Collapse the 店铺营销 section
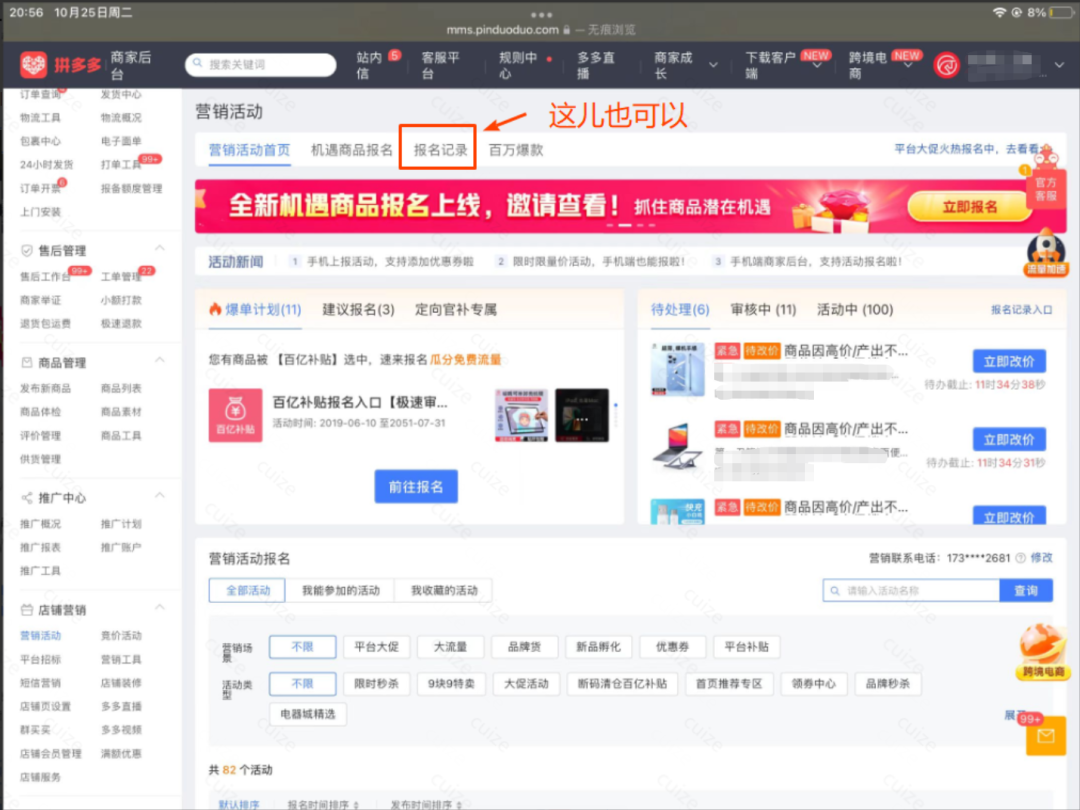 (160, 608)
